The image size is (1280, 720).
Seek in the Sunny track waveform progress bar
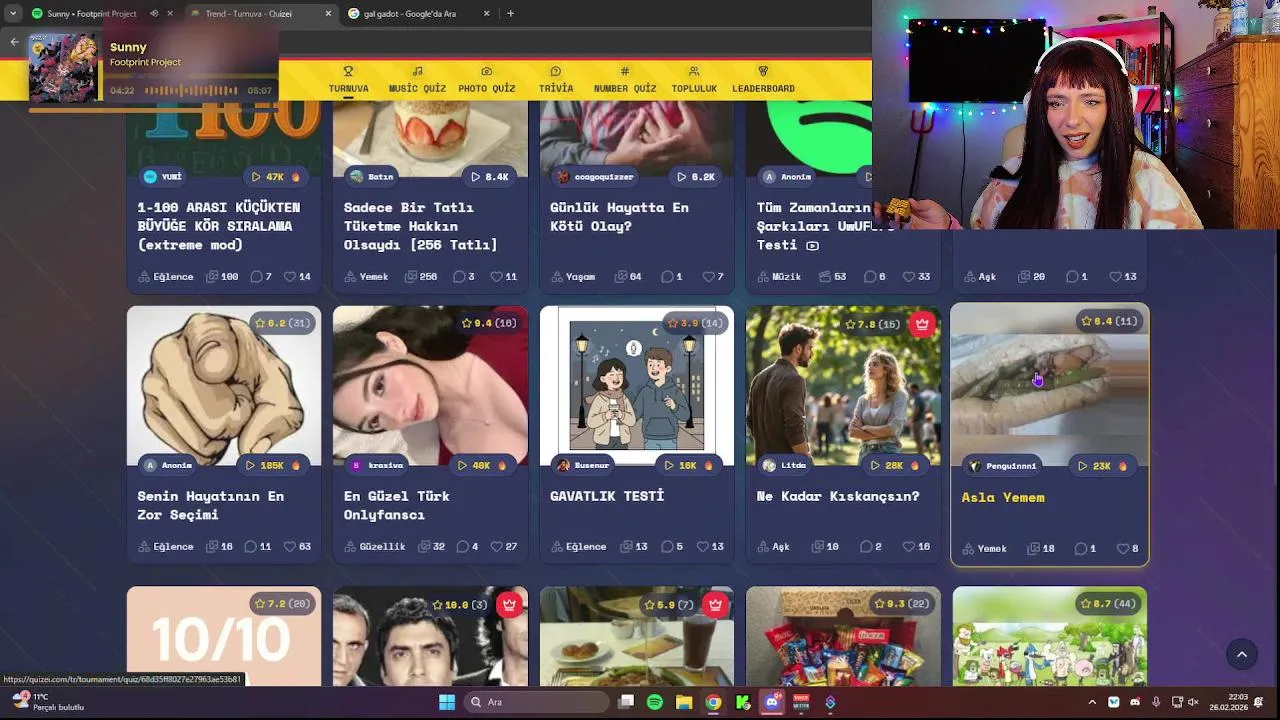[191, 90]
